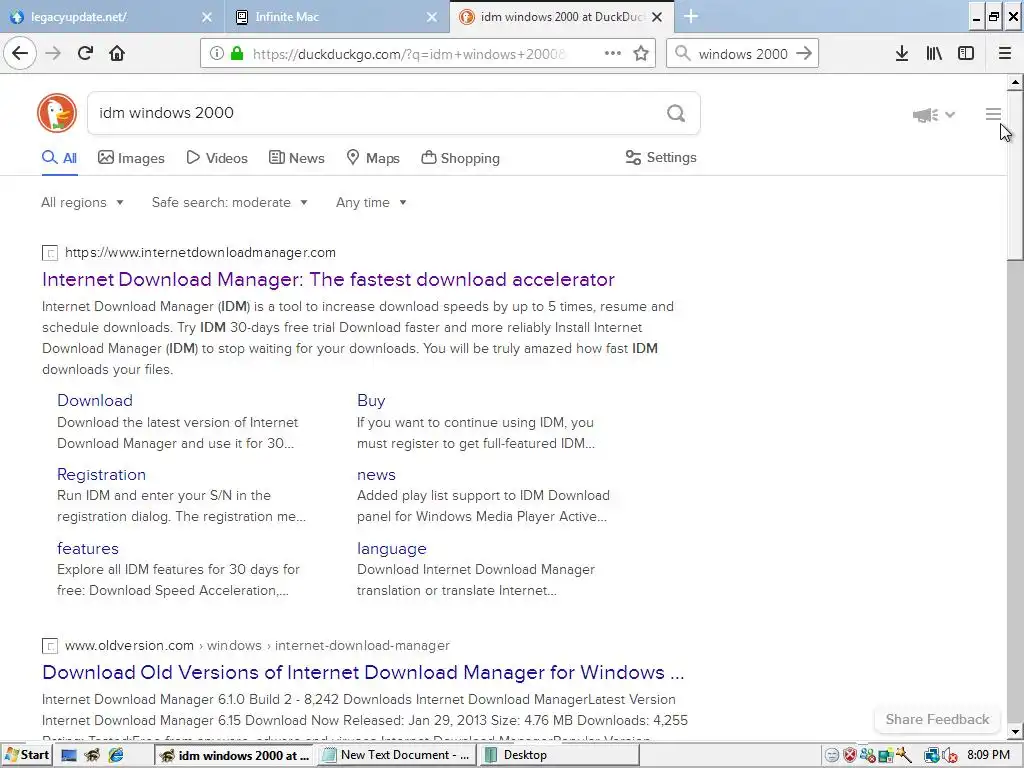Switch to News results
1024x768 pixels.
tap(296, 158)
